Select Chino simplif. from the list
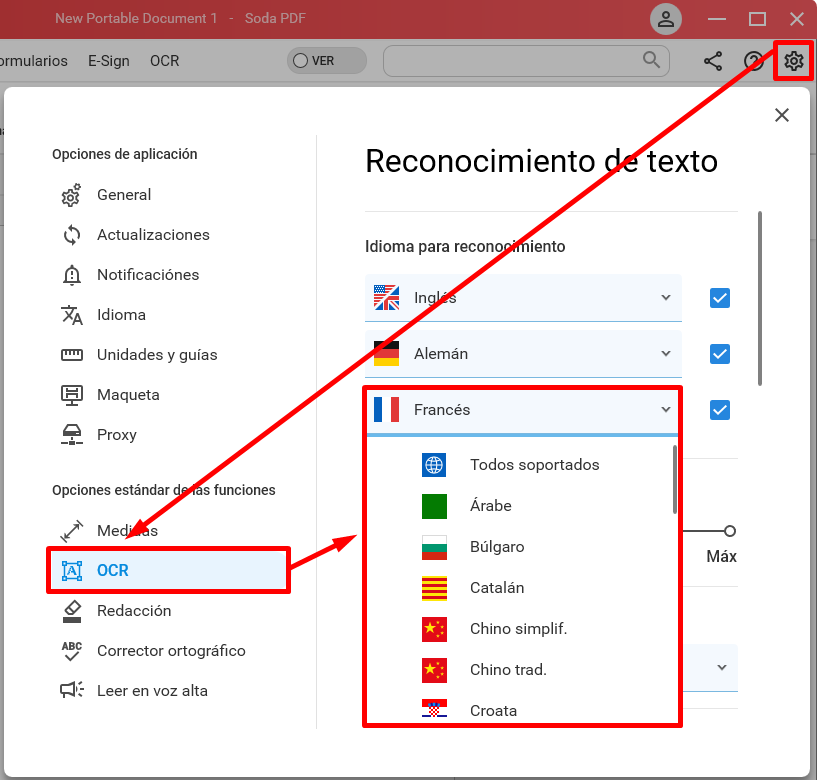Viewport: 817px width, 780px height. tap(520, 629)
